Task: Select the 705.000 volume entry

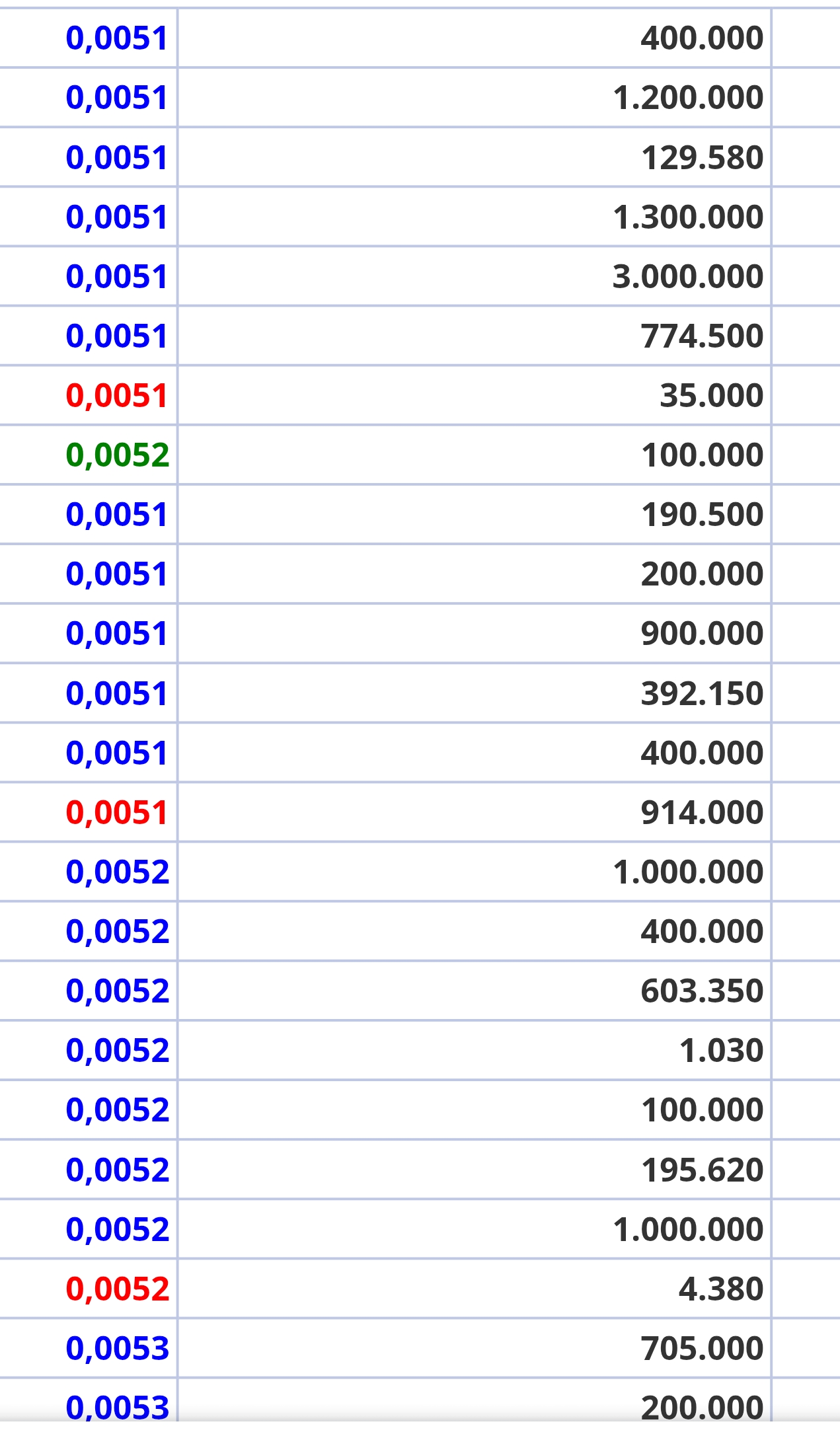Action: (702, 1348)
